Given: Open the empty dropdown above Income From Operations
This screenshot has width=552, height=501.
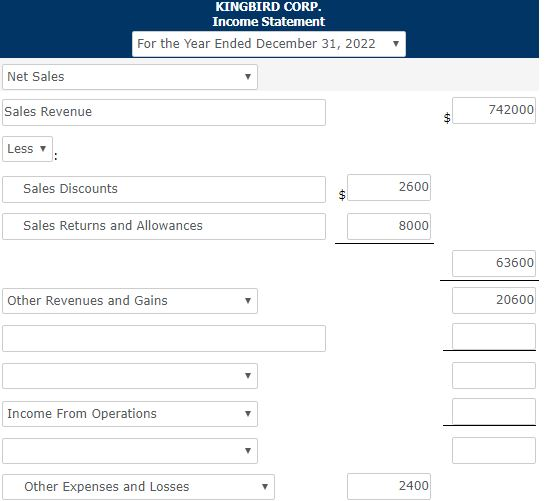Looking at the screenshot, I should coord(130,376).
